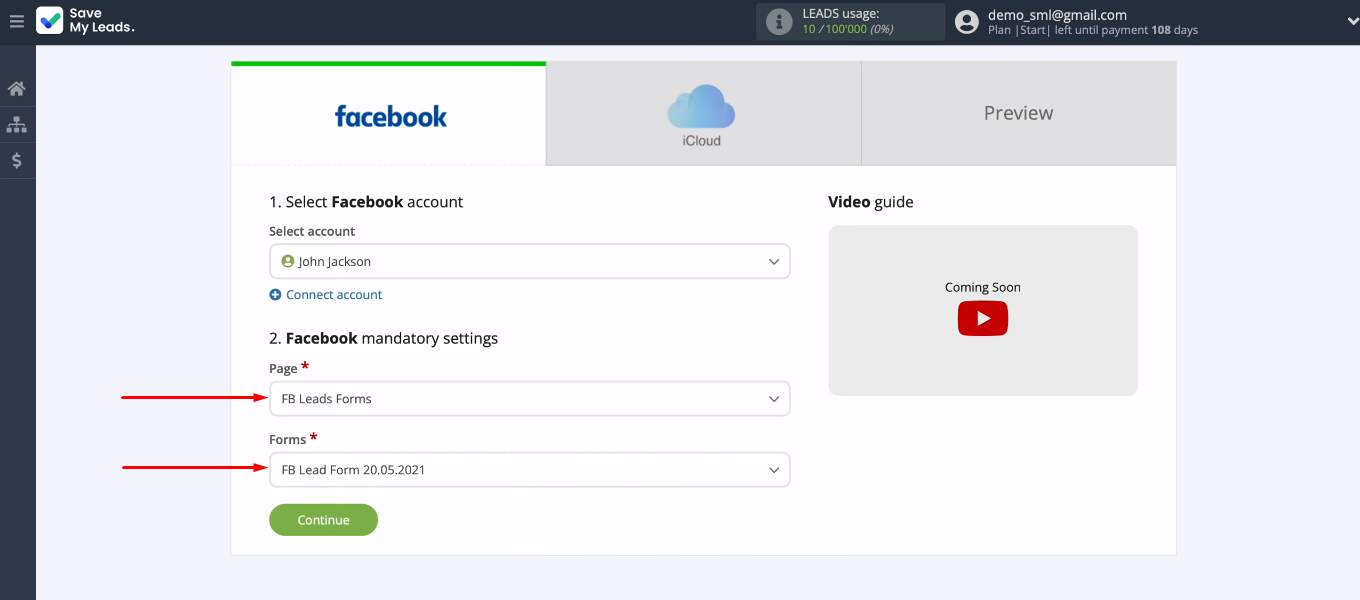1360x600 pixels.
Task: Open the connections sitemap icon in the sidebar
Action: [x=16, y=125]
